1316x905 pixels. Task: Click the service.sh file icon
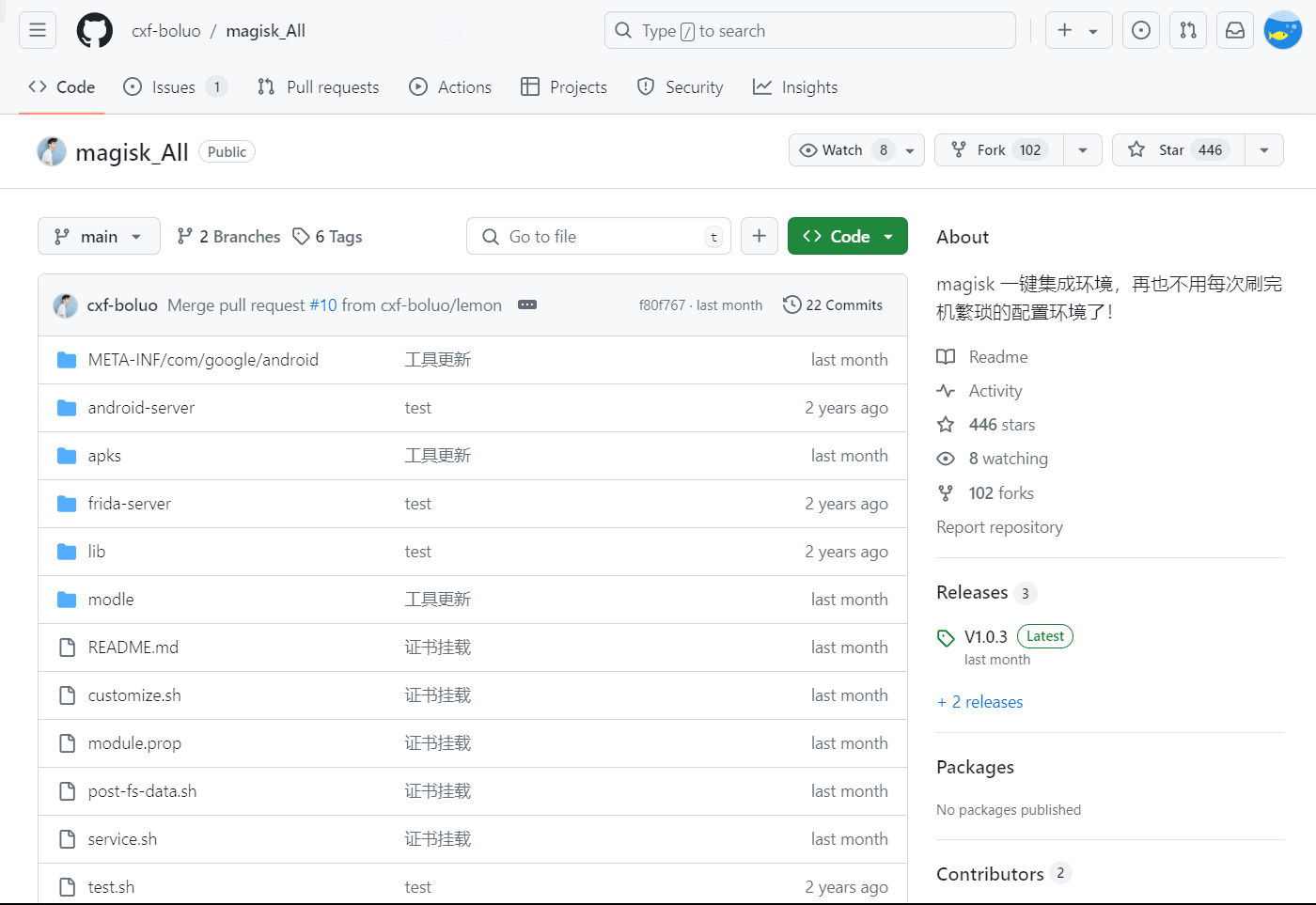coord(67,839)
